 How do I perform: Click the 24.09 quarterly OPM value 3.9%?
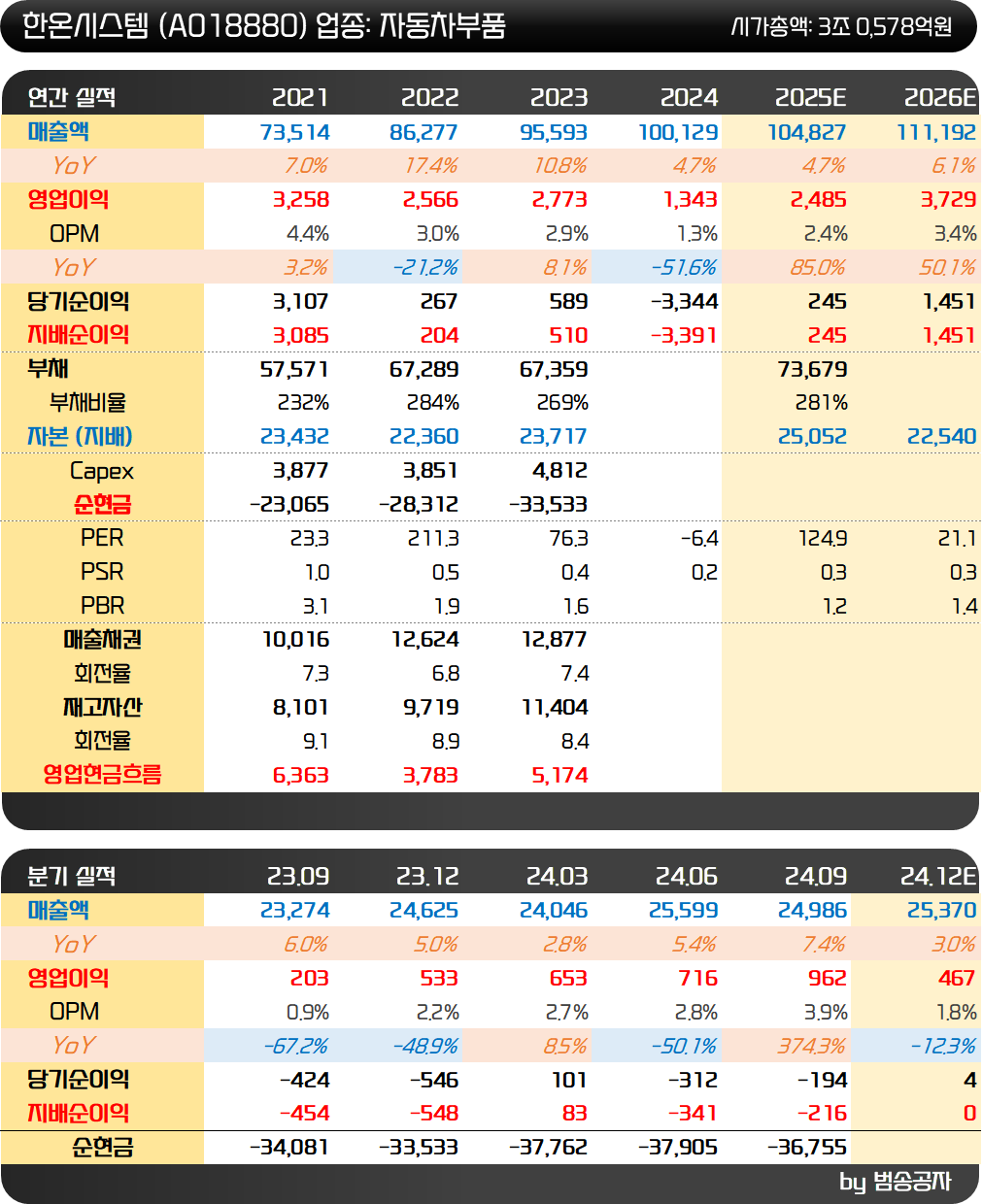pos(826,1012)
